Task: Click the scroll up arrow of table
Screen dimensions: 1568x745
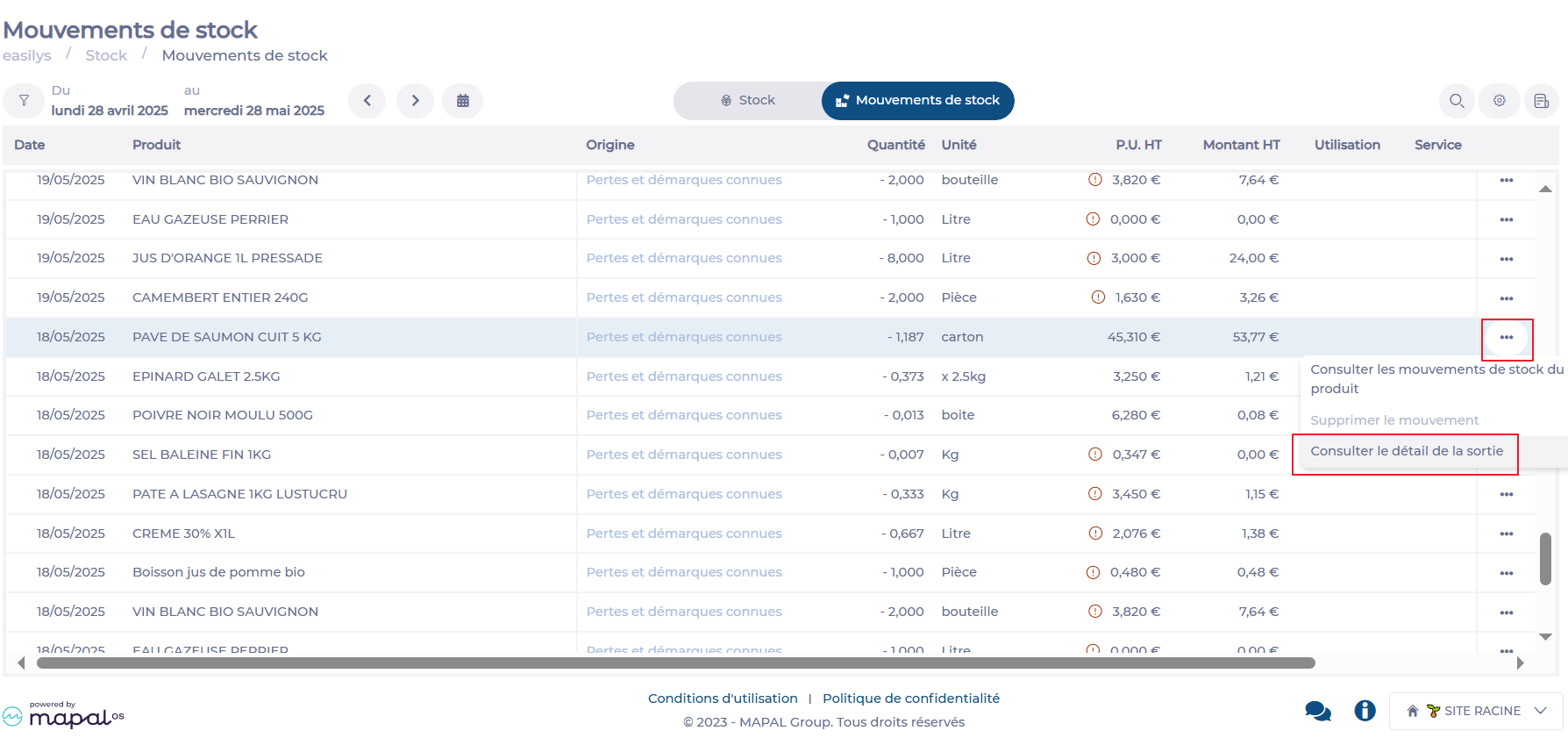Action: click(x=1545, y=189)
